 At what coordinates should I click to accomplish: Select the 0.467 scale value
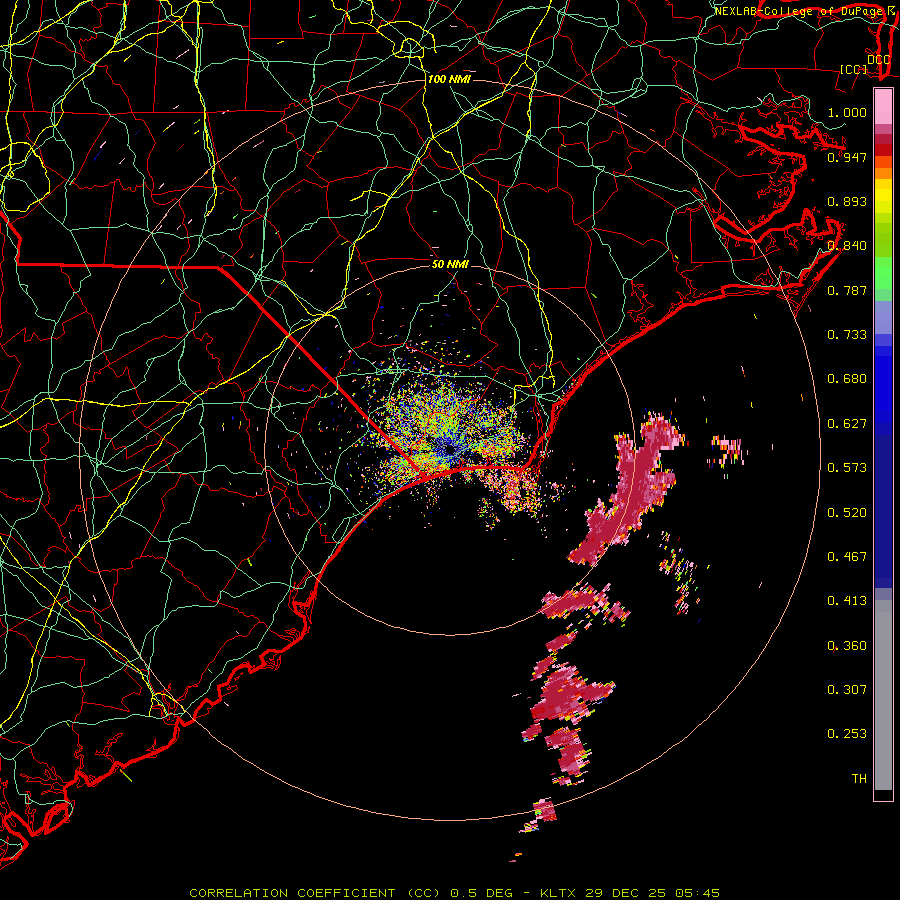[847, 557]
